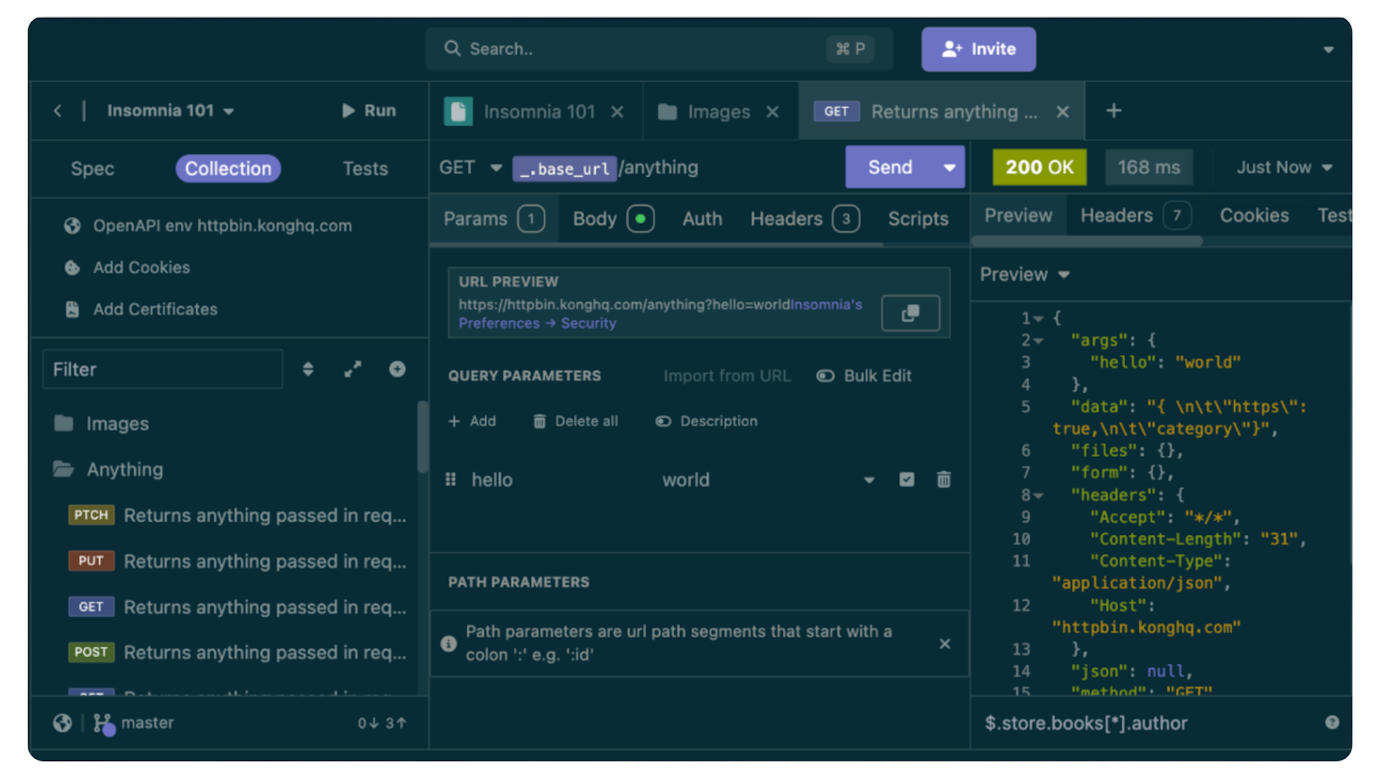Screen dimensions: 1380x777
Task: Switch to the Headers response tab
Action: [x=1117, y=215]
